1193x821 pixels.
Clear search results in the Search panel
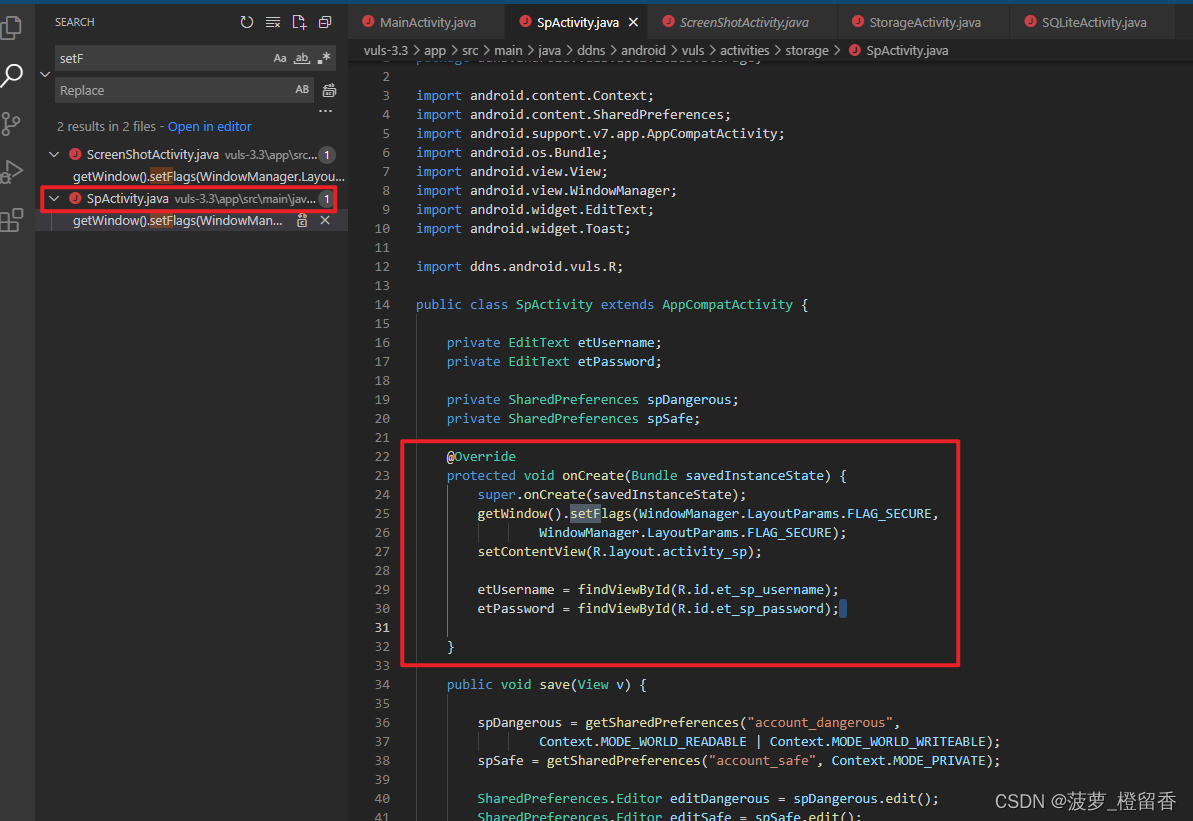tap(272, 22)
